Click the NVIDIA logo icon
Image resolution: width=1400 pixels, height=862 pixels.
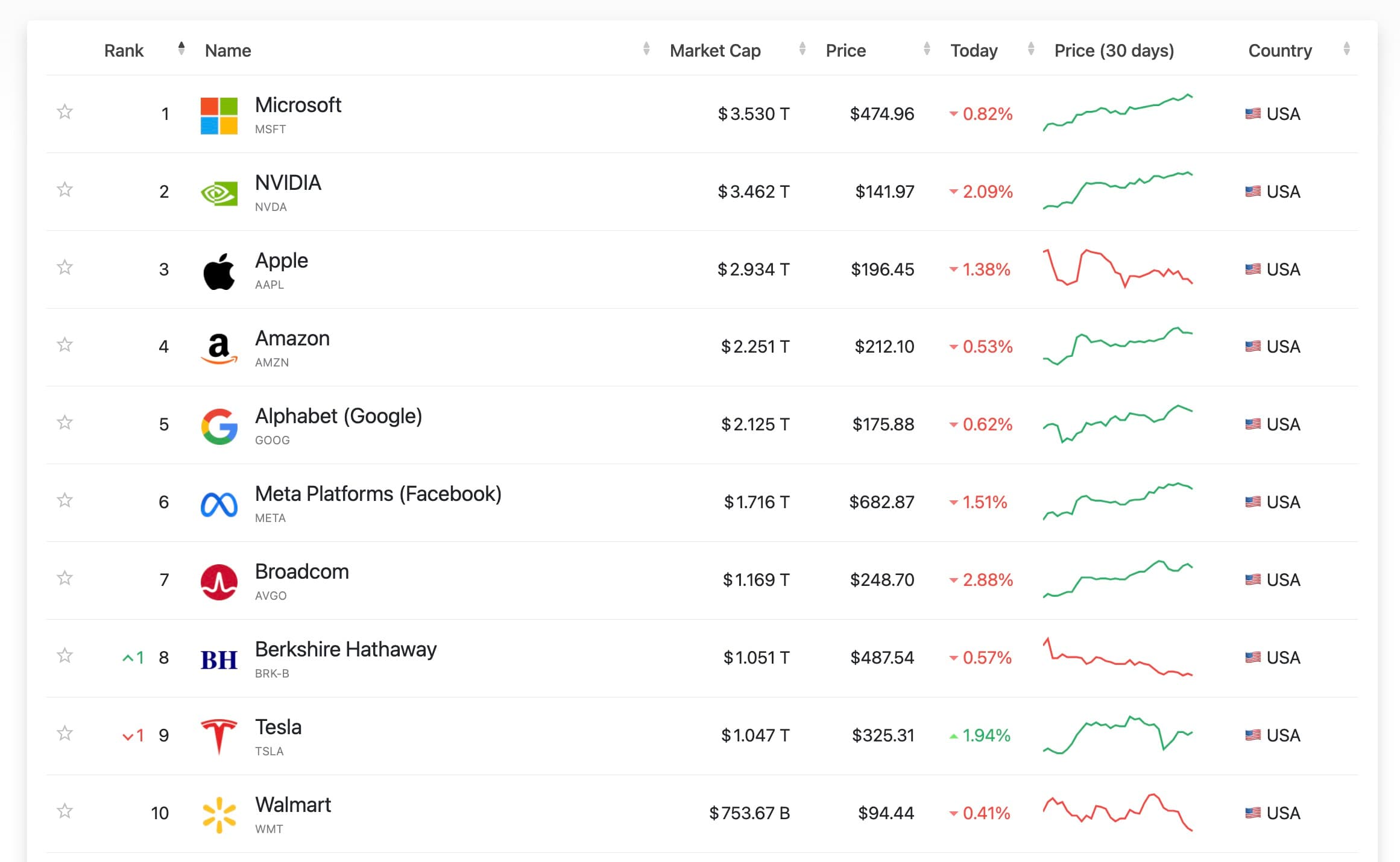click(219, 193)
